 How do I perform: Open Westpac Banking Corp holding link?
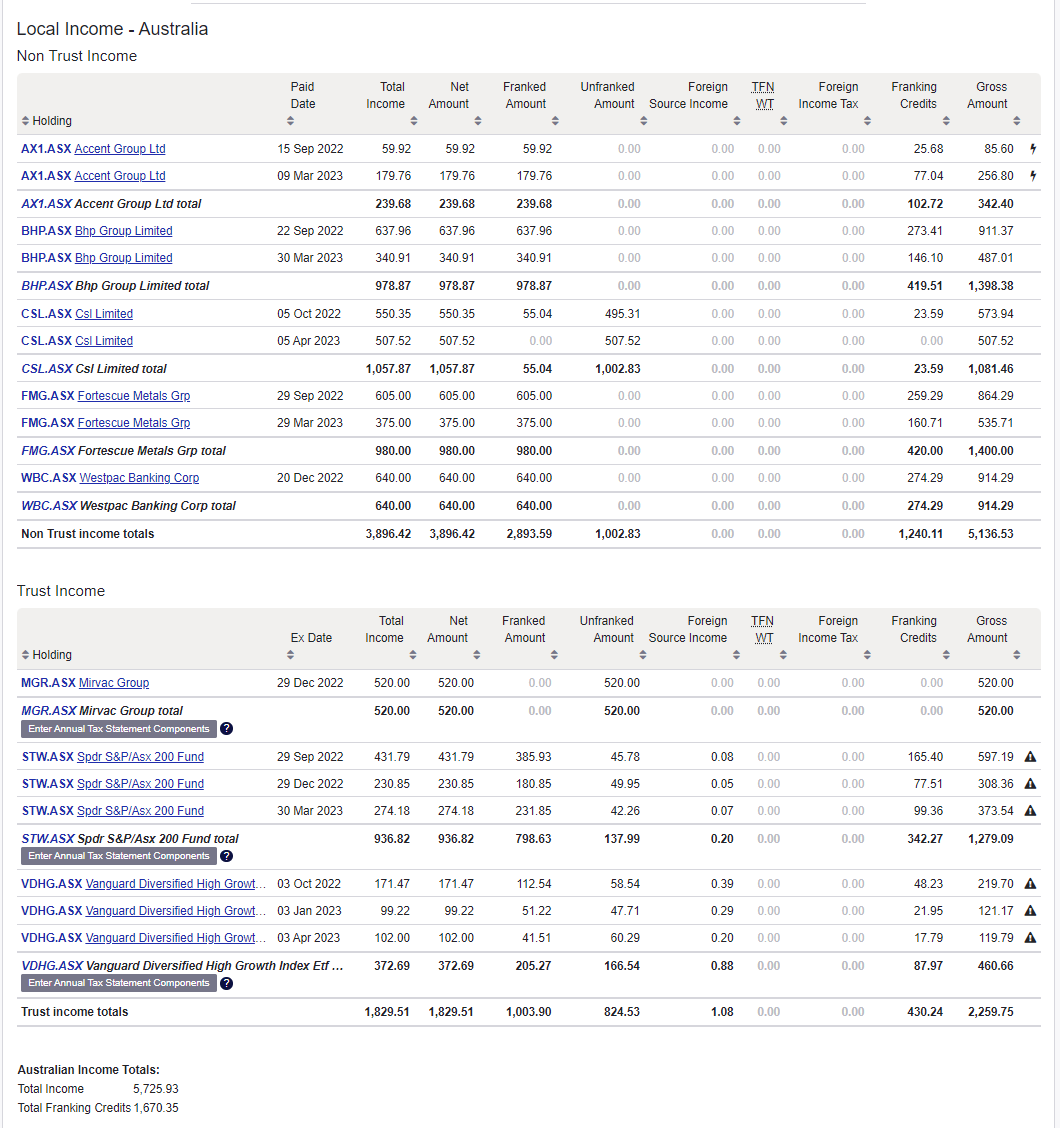140,478
